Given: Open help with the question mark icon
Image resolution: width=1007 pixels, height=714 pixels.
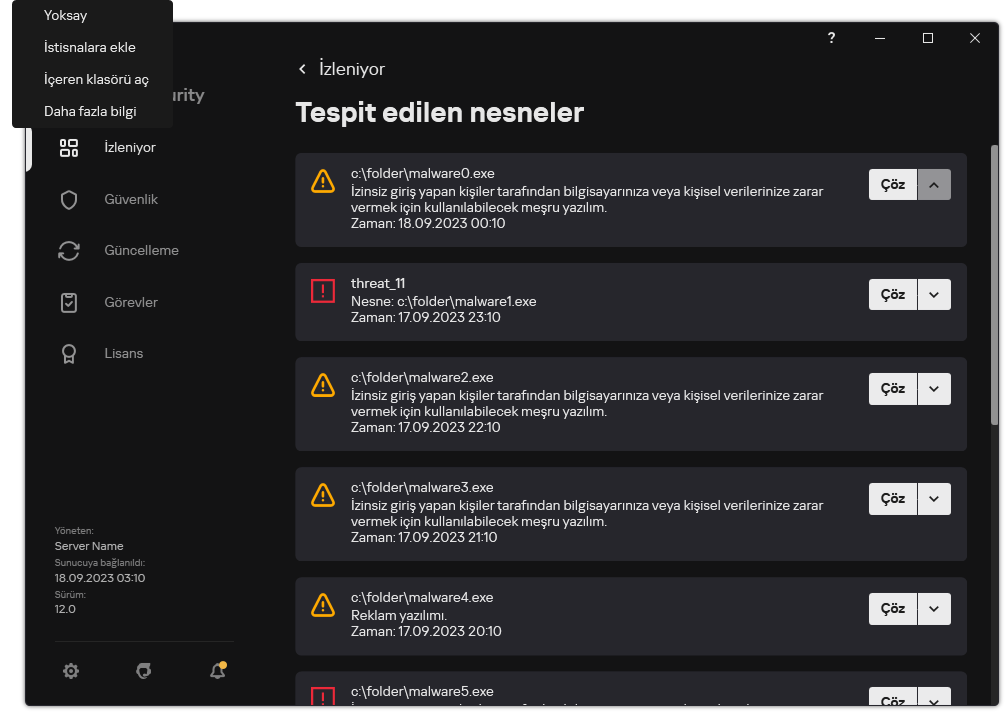Looking at the screenshot, I should [831, 38].
